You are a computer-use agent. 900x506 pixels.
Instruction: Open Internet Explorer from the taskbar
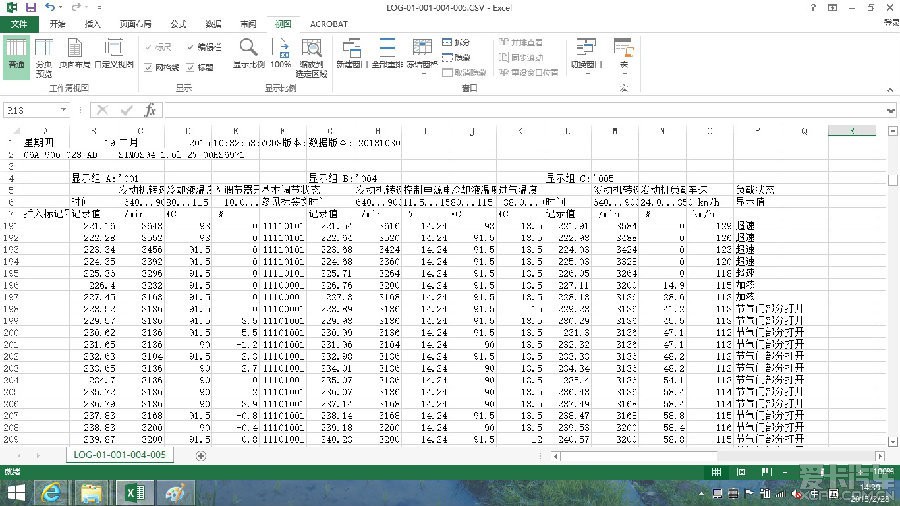click(51, 493)
